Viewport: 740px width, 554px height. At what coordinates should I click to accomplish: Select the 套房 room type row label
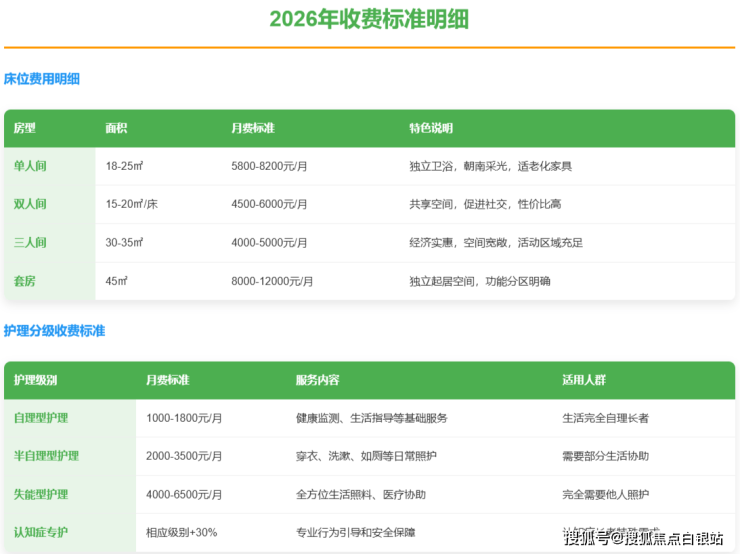point(25,281)
